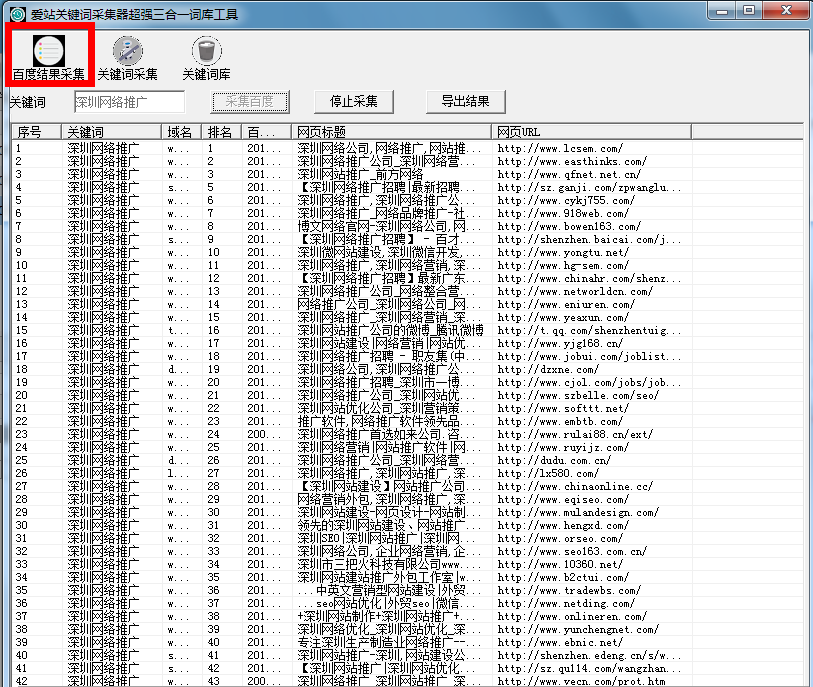
Task: Click title 深圳网站推广公司的微博_腾讯微博
Action: coord(390,330)
